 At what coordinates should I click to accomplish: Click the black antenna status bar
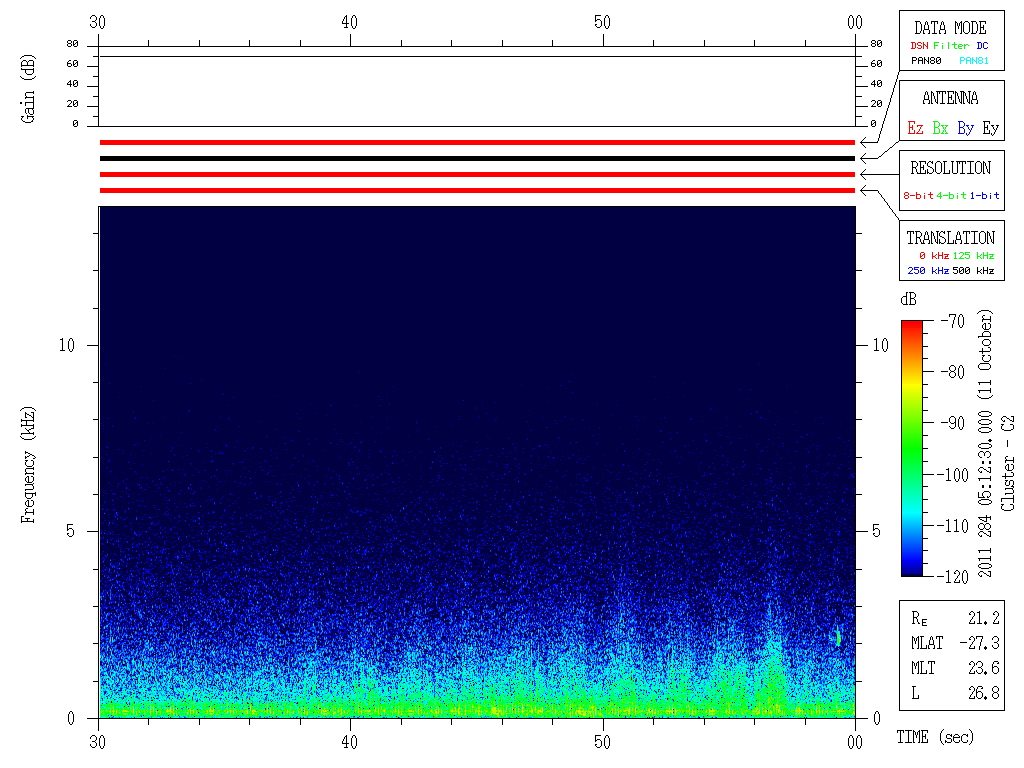pos(477,158)
